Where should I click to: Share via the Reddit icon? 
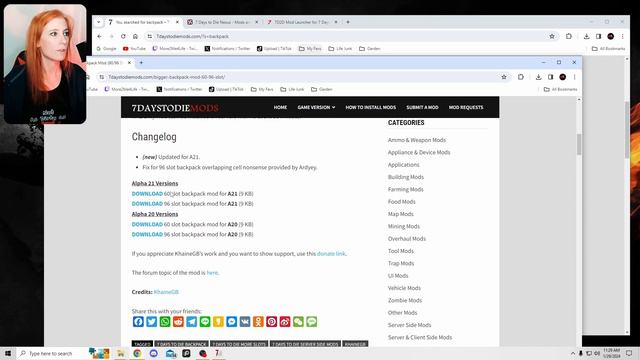coord(178,322)
